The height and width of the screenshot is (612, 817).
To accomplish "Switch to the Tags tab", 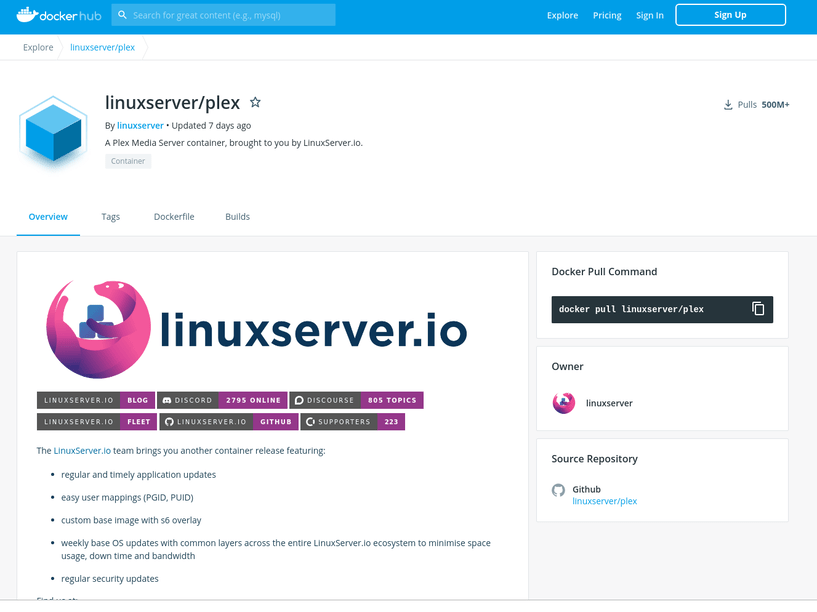I will point(110,217).
